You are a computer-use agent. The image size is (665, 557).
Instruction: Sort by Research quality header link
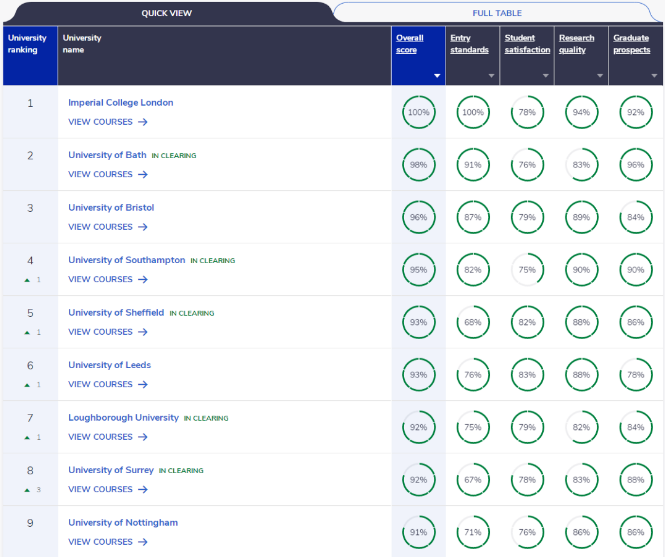[576, 44]
